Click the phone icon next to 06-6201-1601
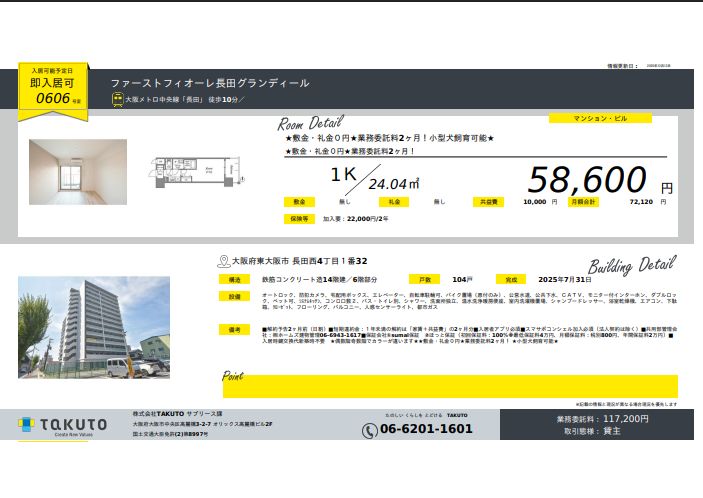 coord(369,430)
